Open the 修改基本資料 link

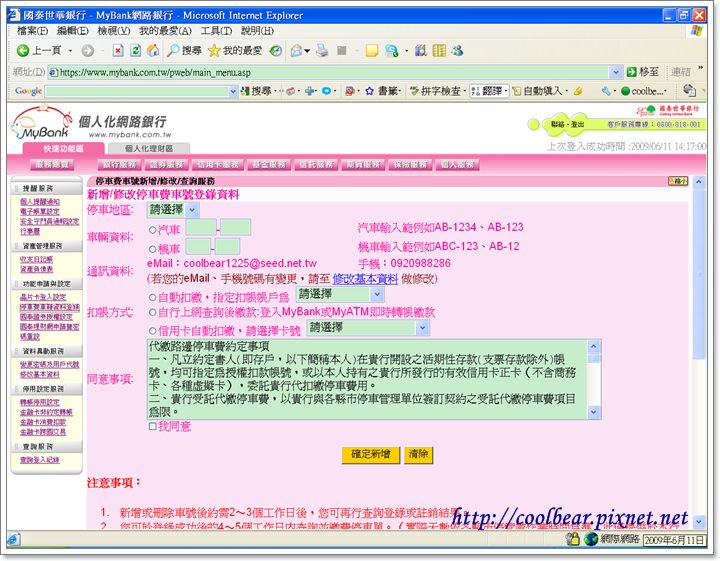point(365,279)
